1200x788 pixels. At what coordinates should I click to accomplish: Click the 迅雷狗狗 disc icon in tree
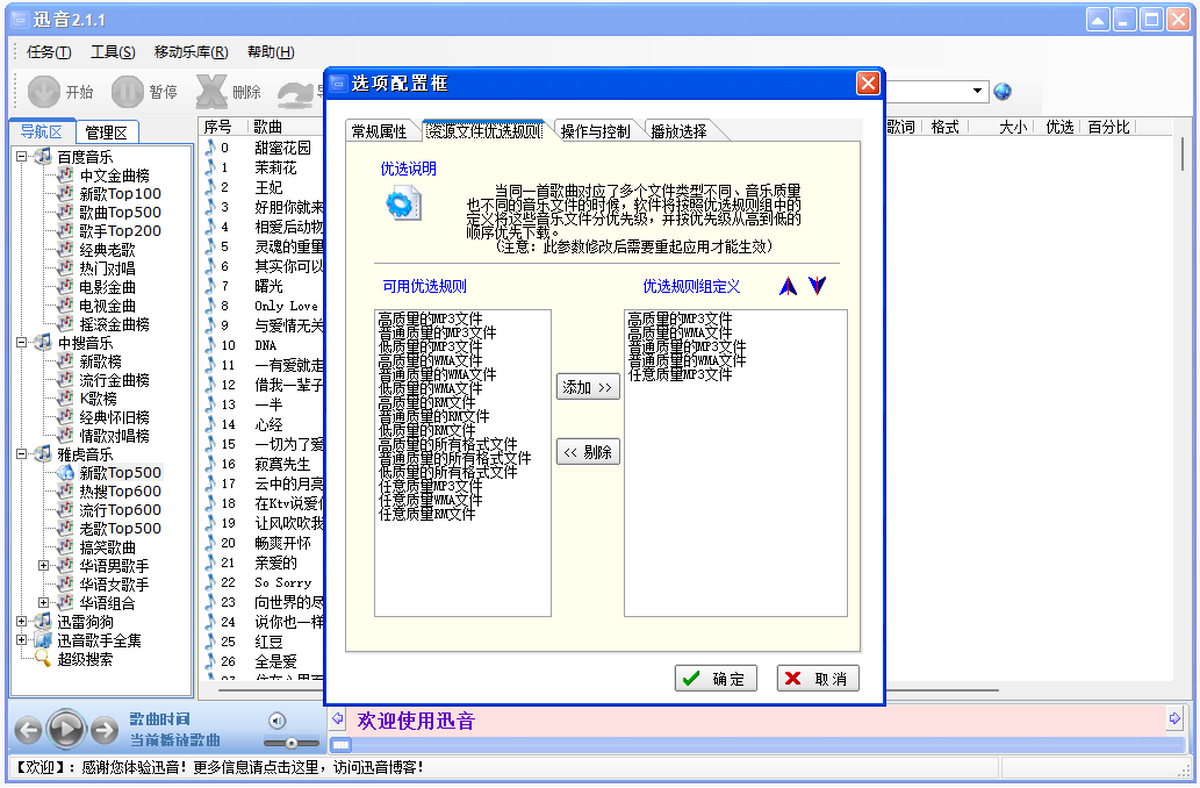click(42, 622)
